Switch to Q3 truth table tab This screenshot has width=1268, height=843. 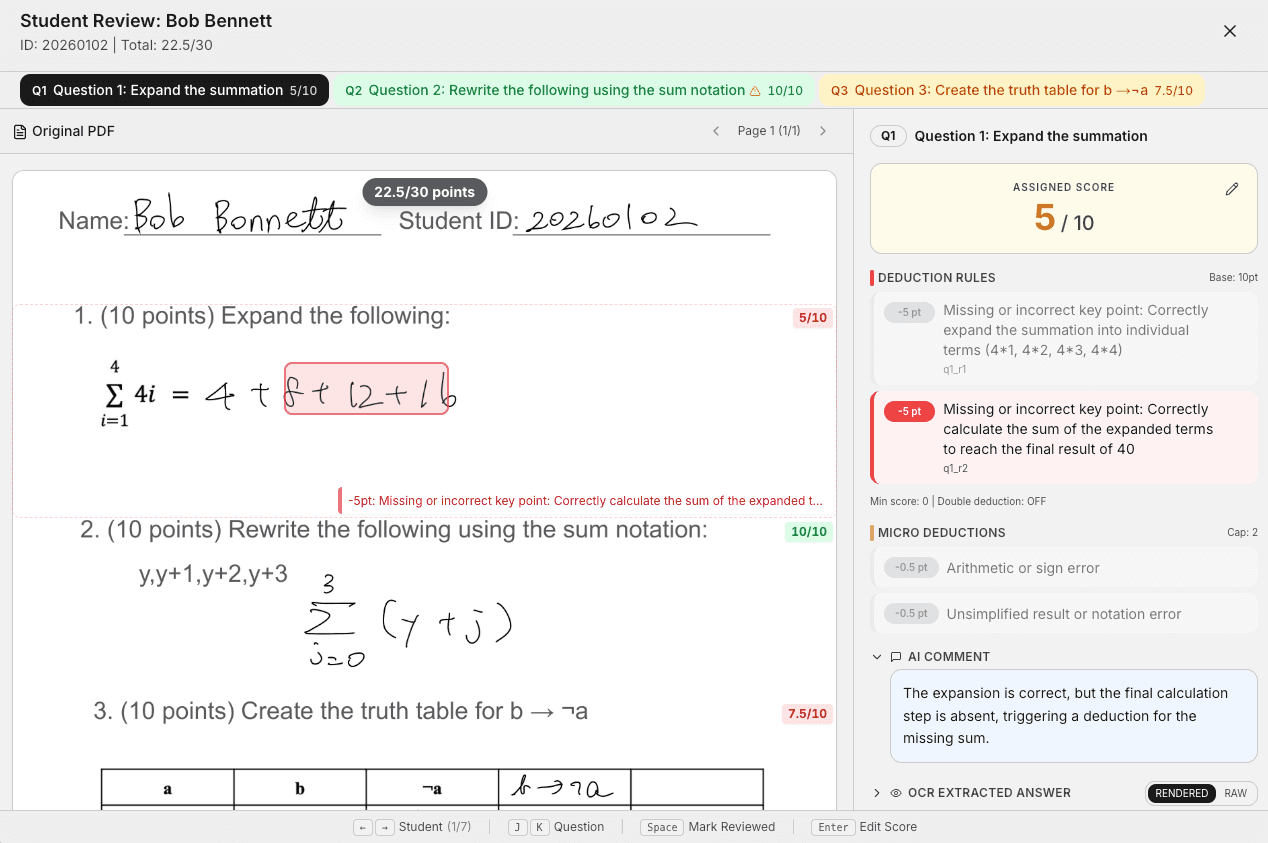(1012, 90)
